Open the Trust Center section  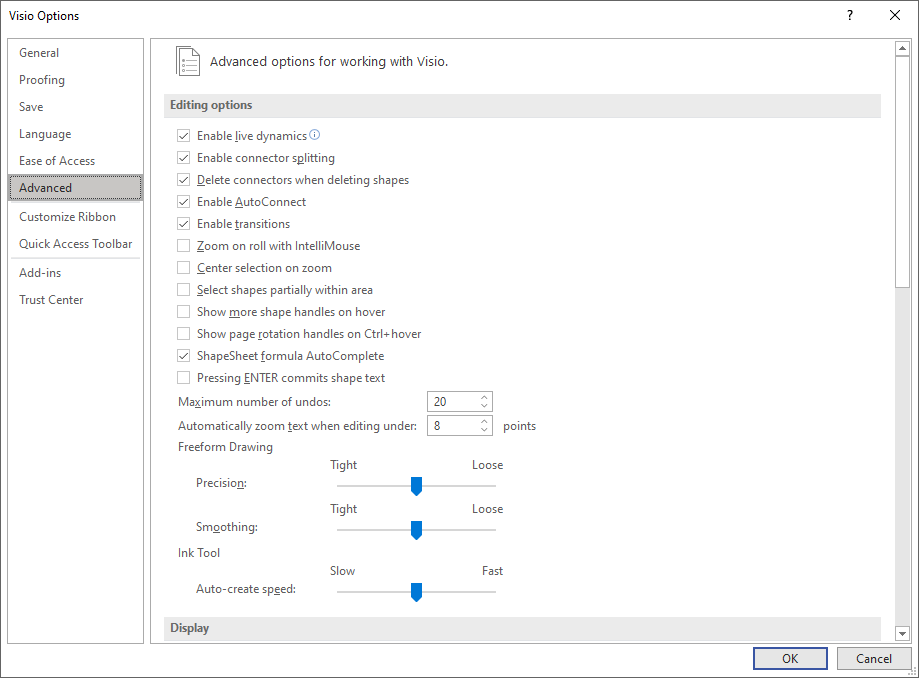pos(51,300)
